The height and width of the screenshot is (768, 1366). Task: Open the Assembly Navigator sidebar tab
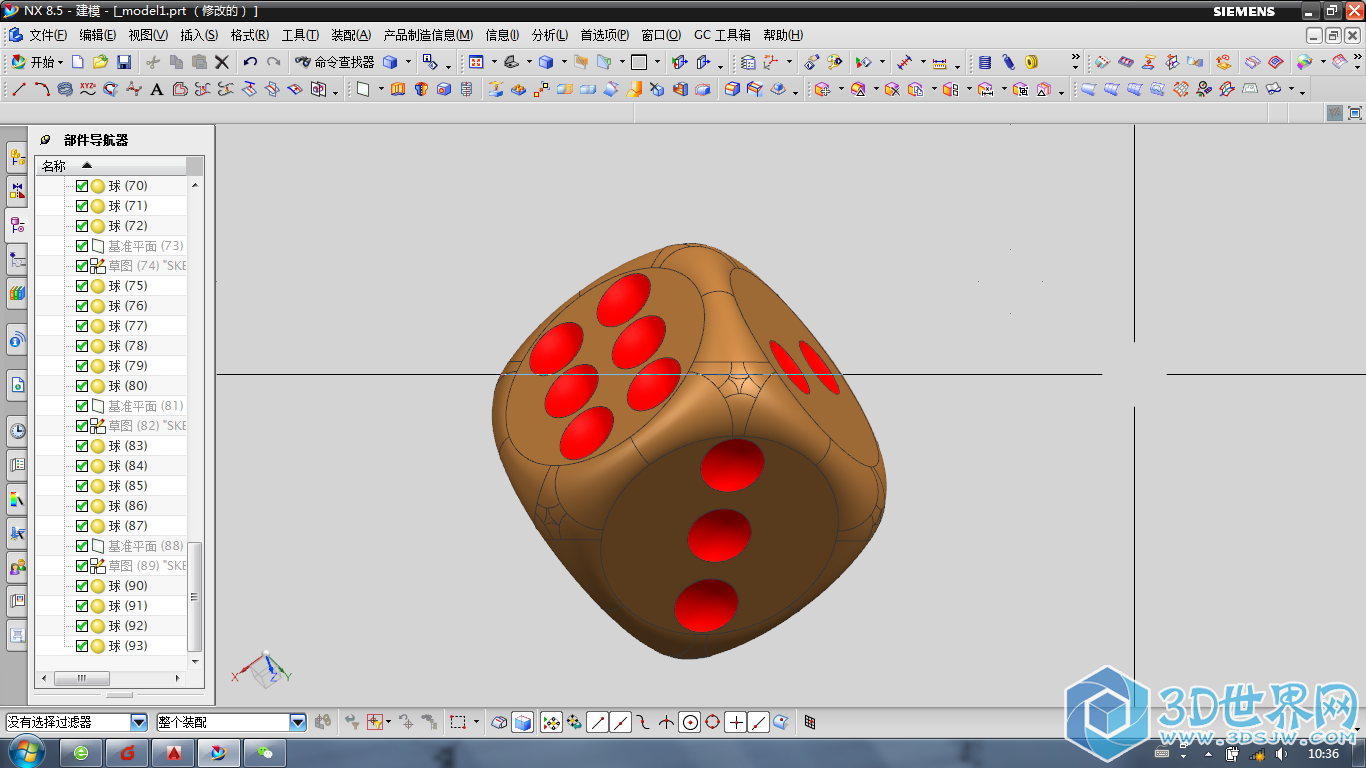tap(17, 157)
